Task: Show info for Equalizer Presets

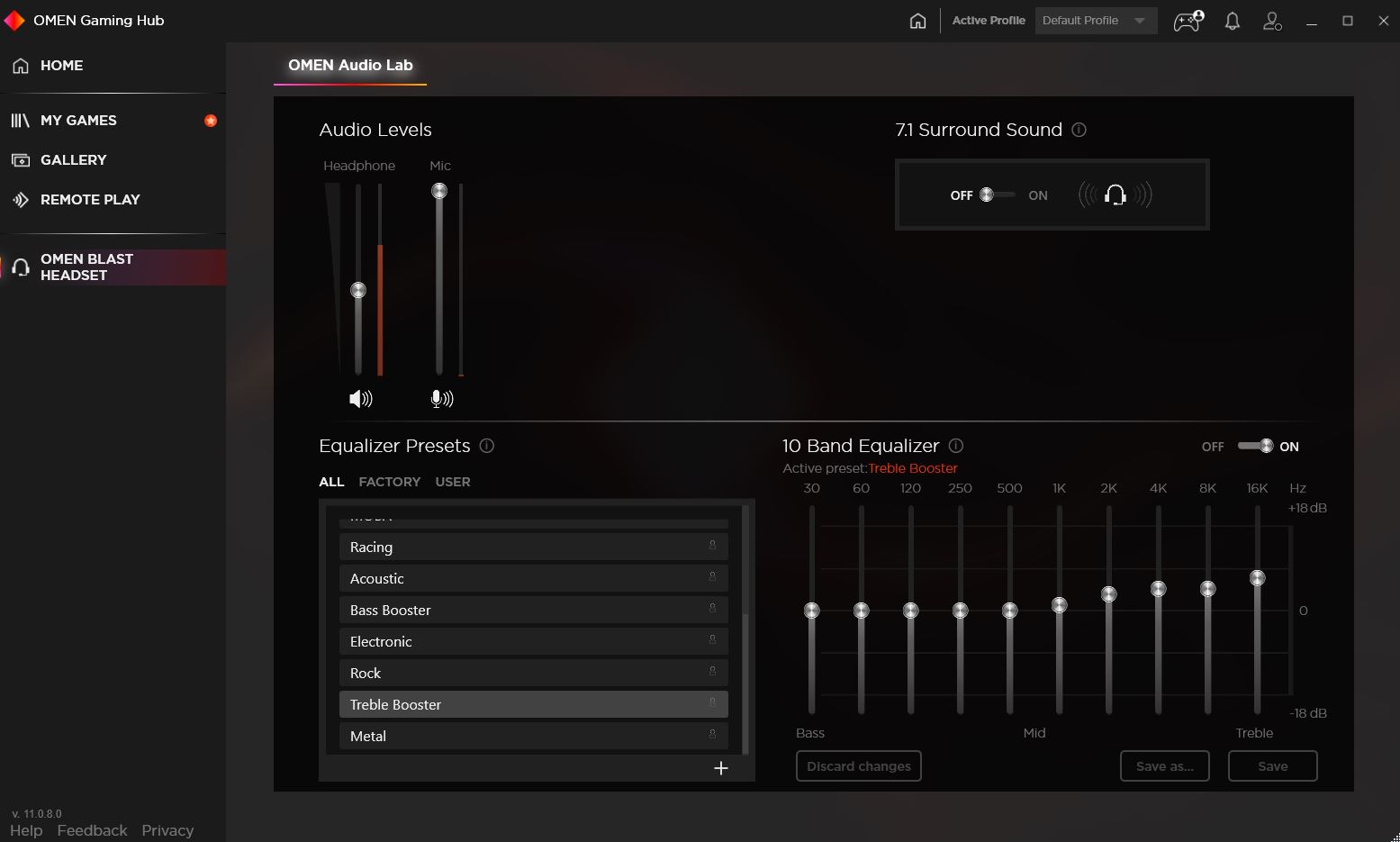Action: (x=487, y=446)
